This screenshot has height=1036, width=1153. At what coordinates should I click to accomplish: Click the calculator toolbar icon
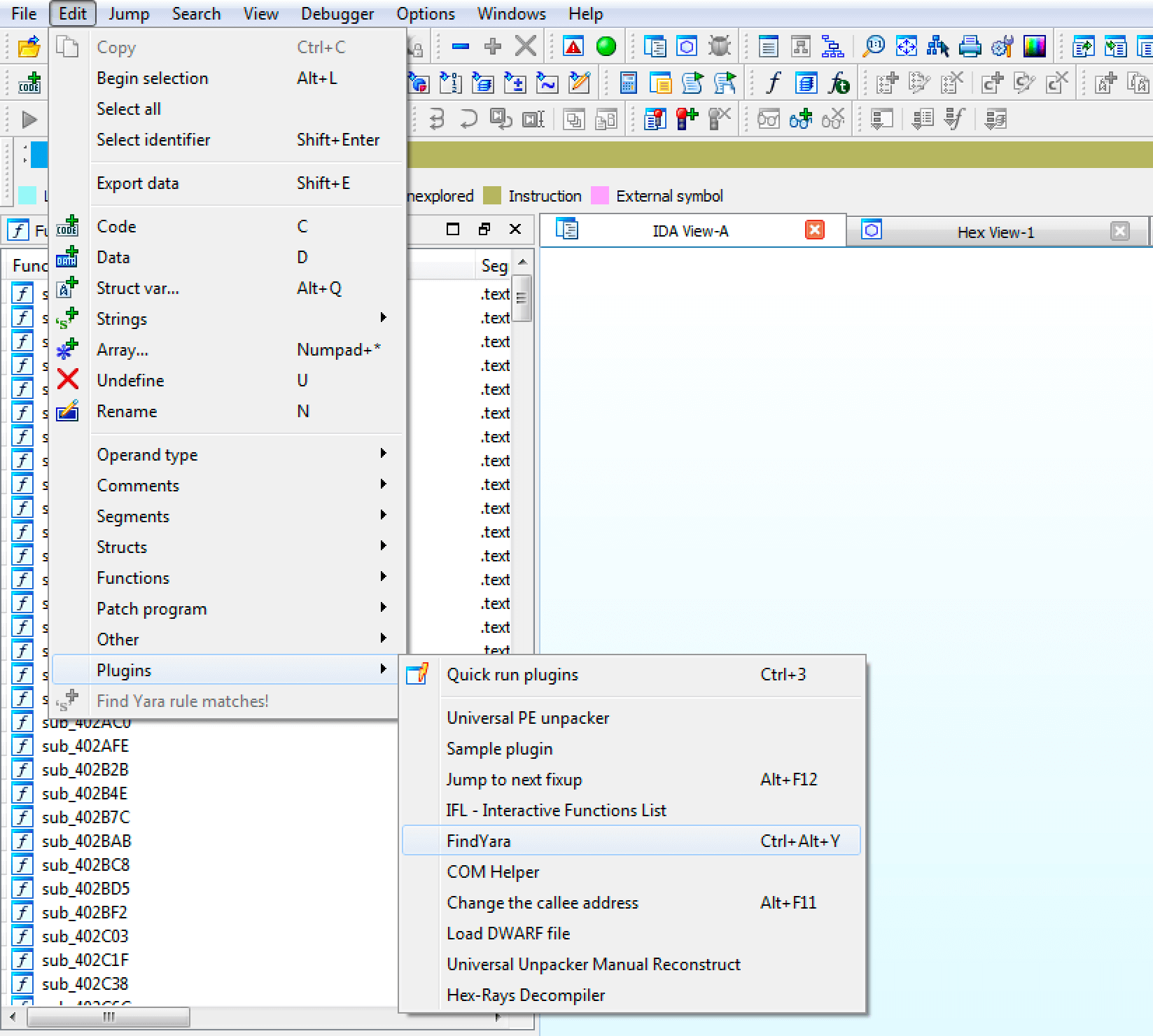pyautogui.click(x=628, y=83)
